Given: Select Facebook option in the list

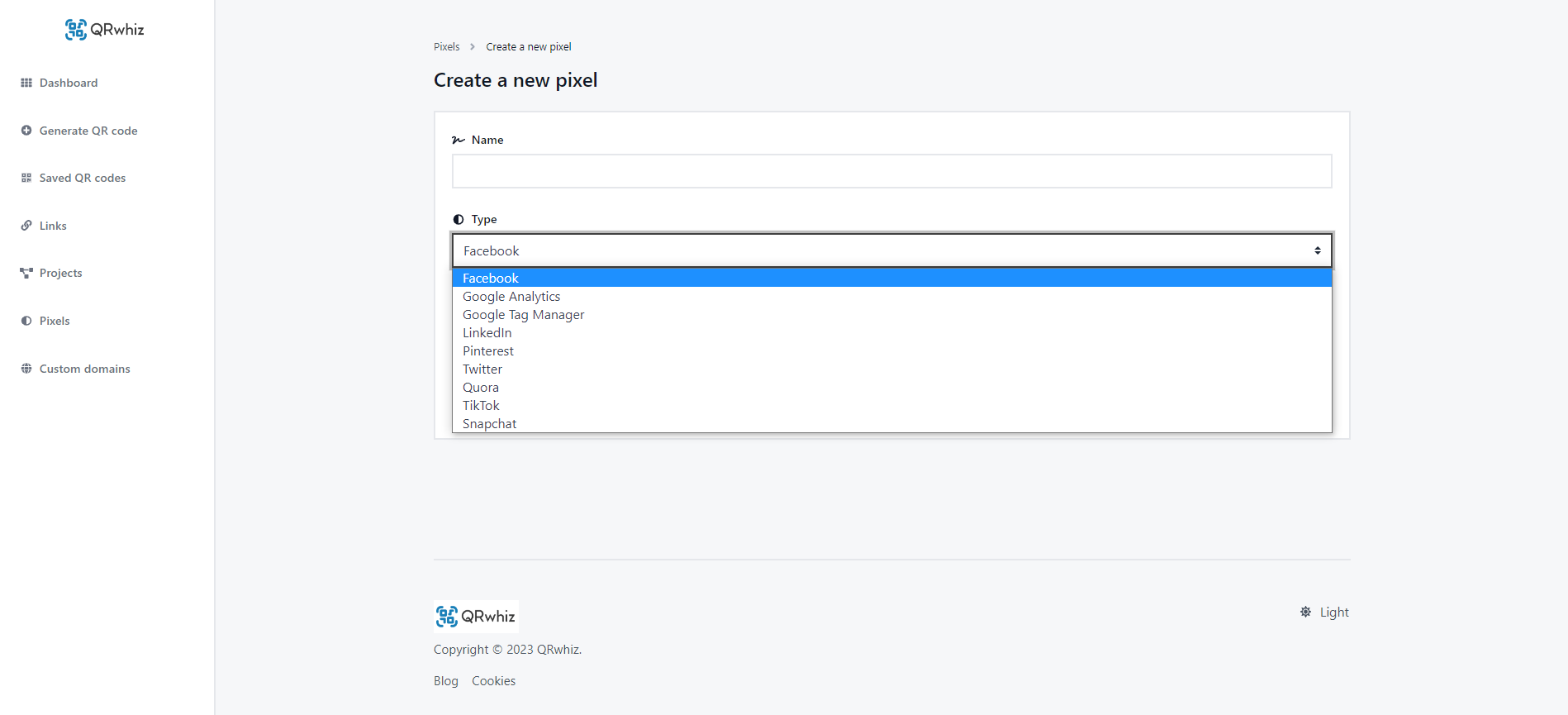Looking at the screenshot, I should point(892,279).
